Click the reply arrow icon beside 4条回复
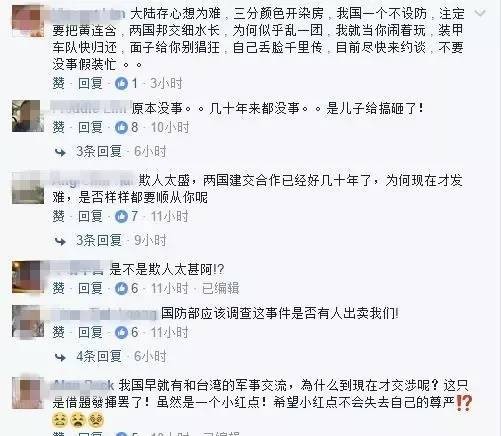Image resolution: width=501 pixels, height=436 pixels. 60,357
